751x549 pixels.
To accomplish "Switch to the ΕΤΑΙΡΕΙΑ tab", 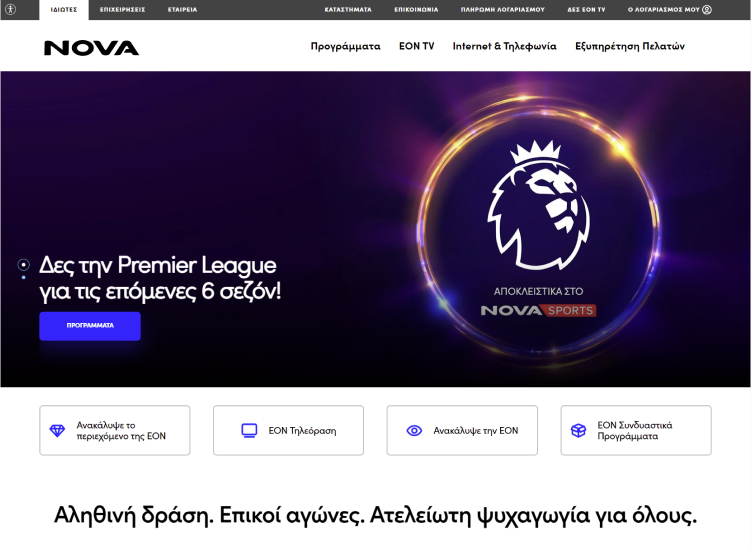I will (182, 10).
